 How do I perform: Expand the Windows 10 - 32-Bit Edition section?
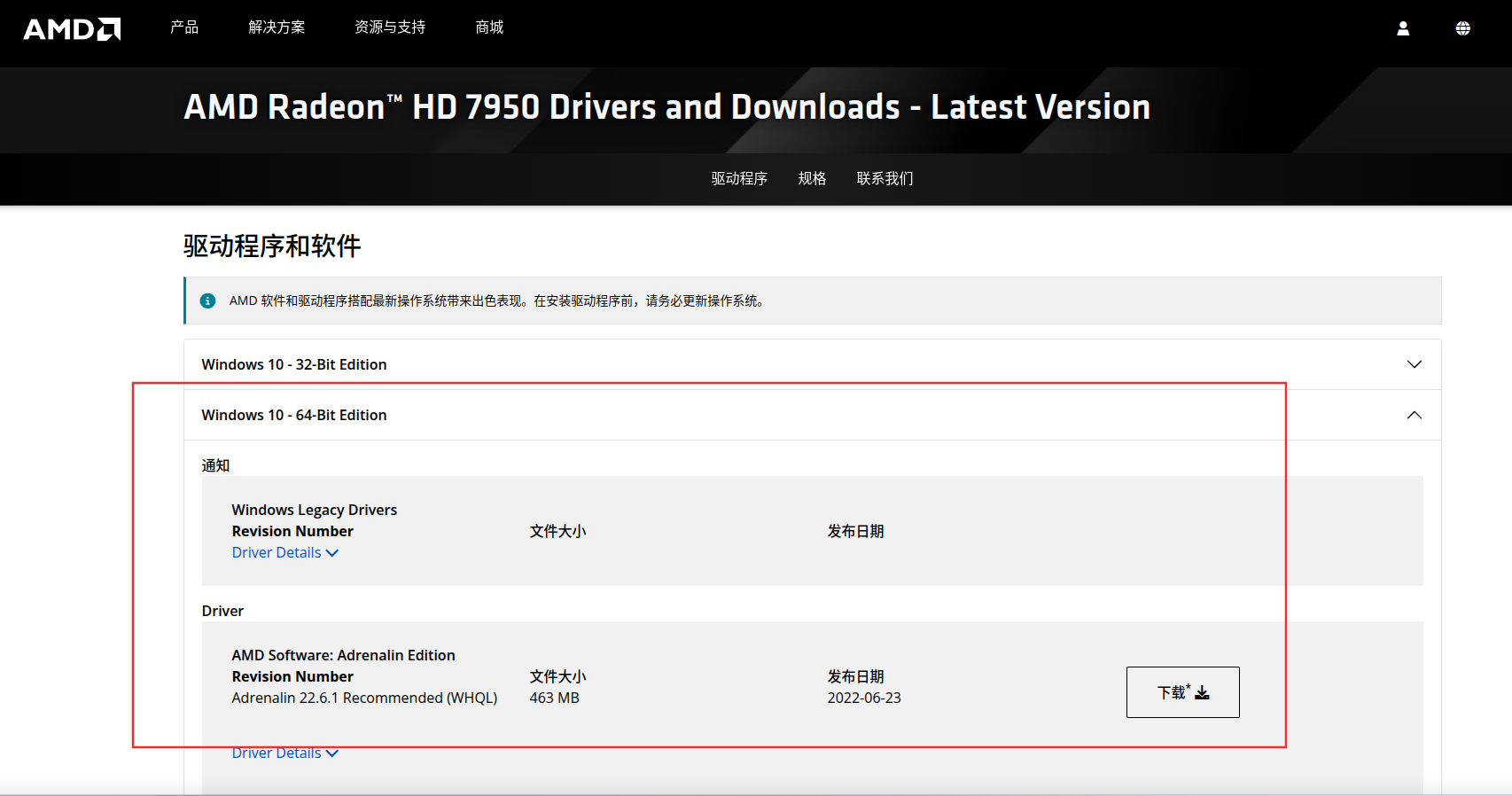click(x=812, y=364)
